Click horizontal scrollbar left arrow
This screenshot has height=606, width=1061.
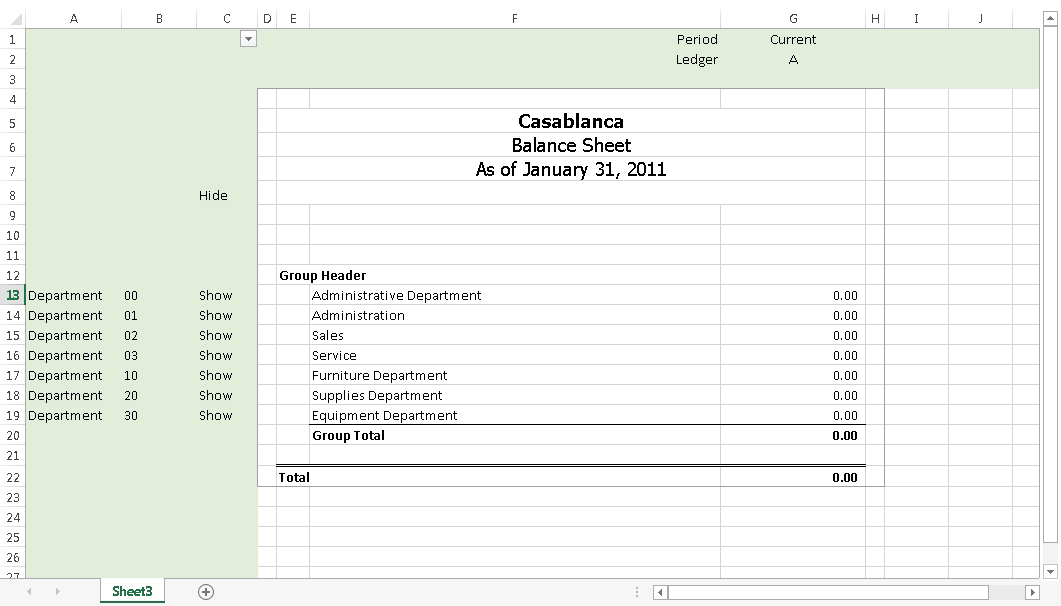660,593
